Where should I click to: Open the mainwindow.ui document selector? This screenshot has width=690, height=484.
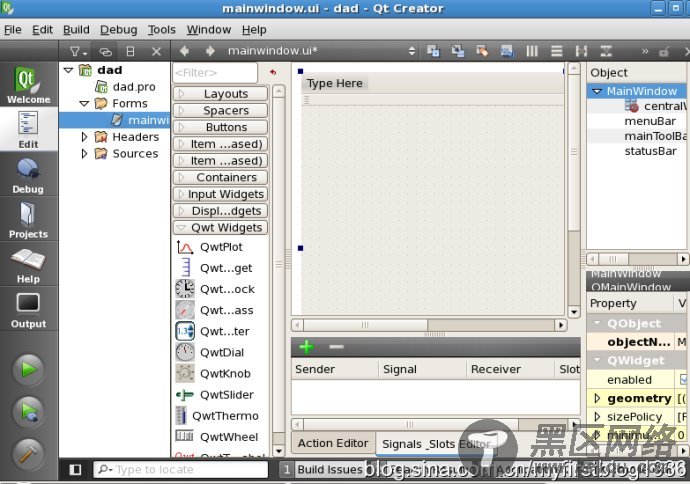[321, 51]
